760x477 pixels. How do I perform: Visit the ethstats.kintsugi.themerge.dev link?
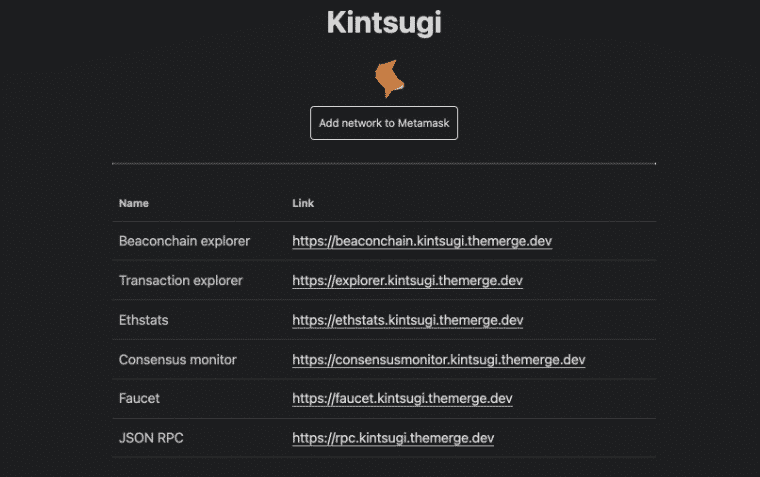coord(408,320)
